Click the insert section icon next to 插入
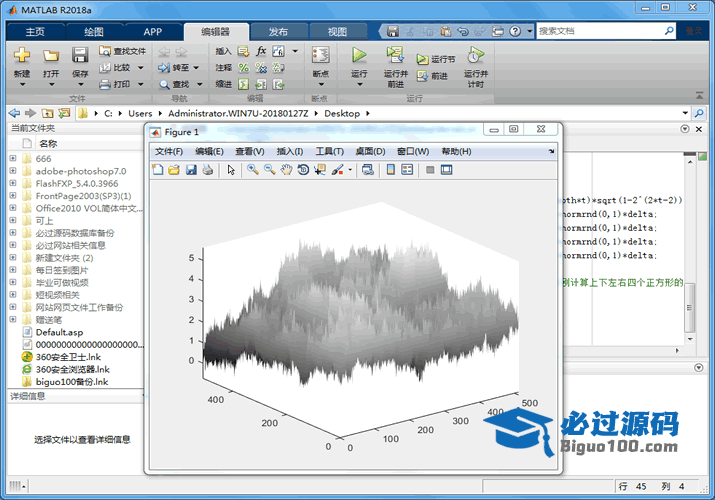The image size is (715, 500). pyautogui.click(x=244, y=51)
